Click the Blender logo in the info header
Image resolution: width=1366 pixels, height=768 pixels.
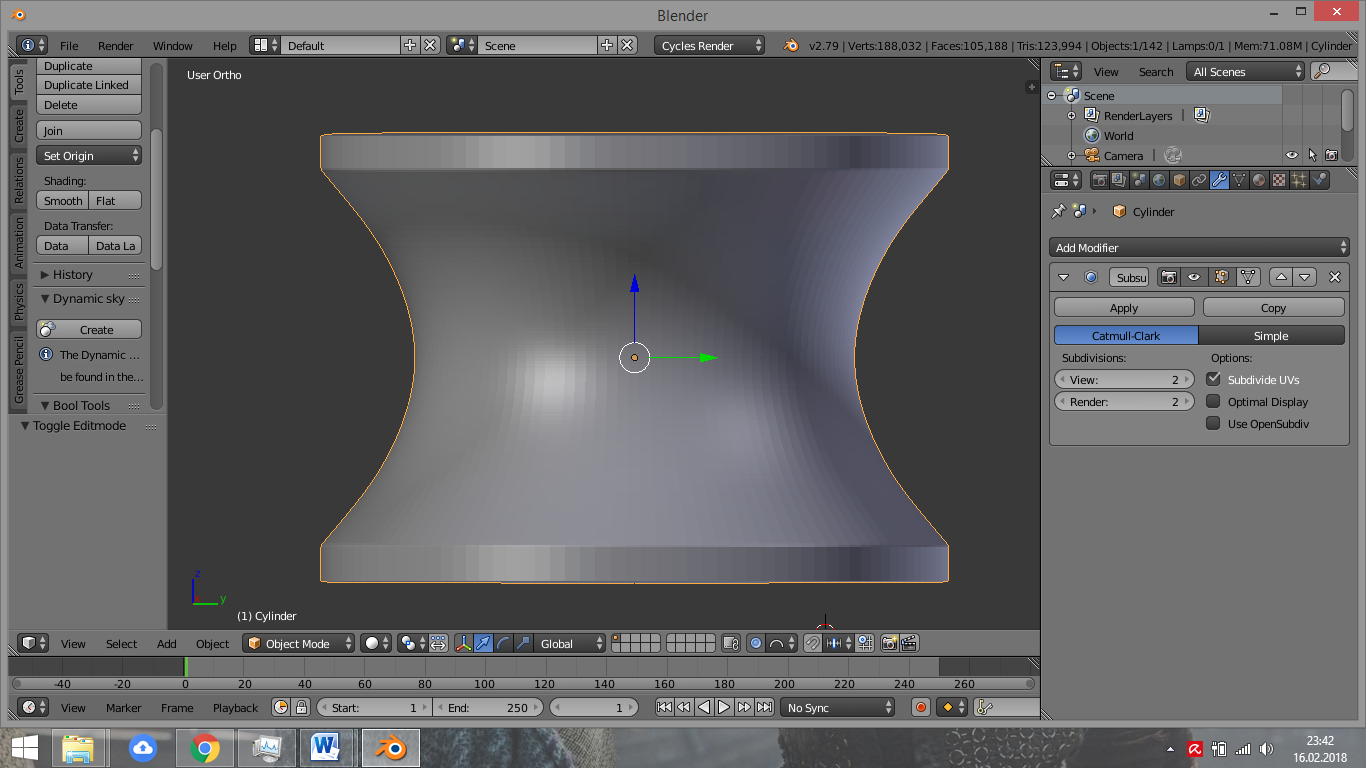790,45
